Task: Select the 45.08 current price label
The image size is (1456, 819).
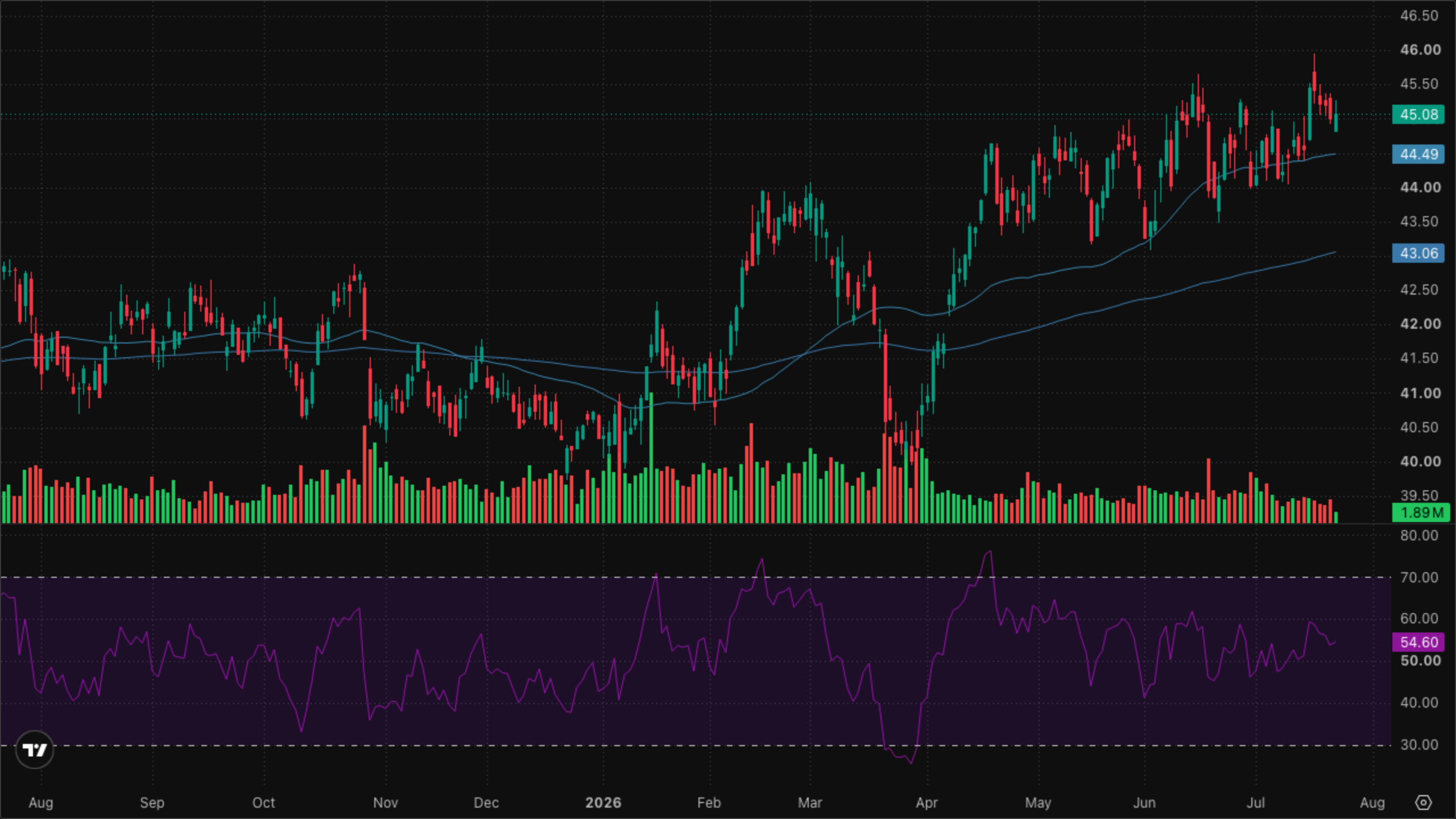Action: [x=1418, y=114]
